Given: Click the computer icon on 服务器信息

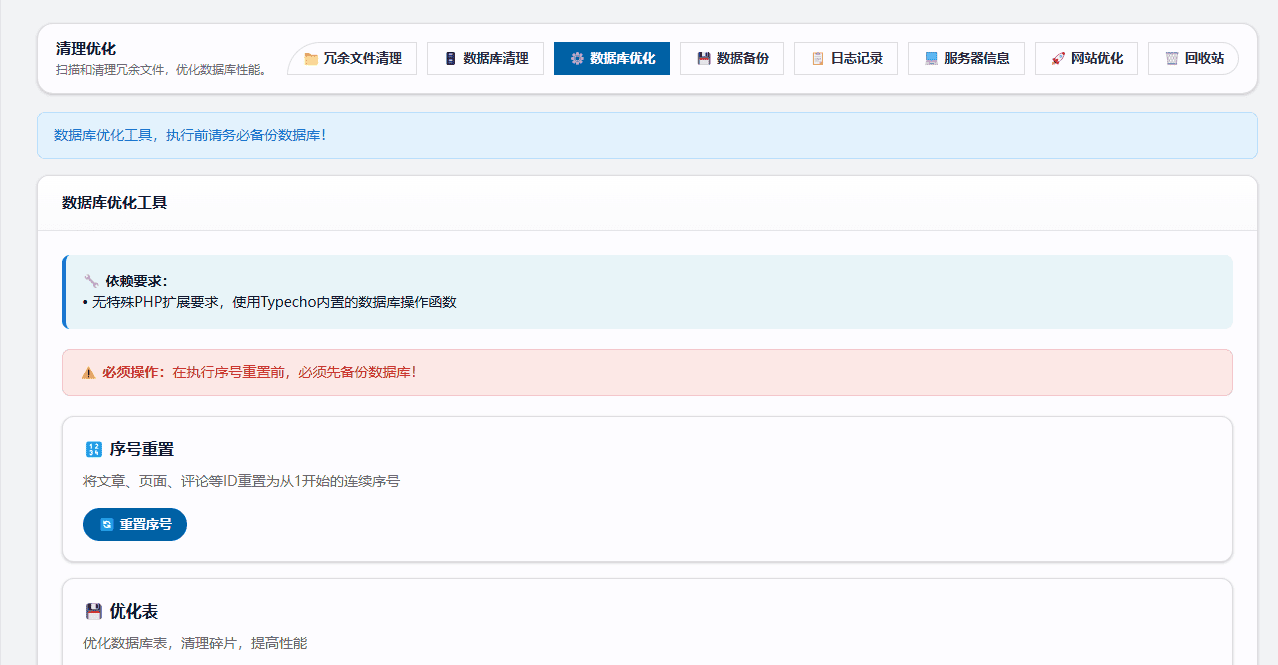Looking at the screenshot, I should tap(931, 59).
